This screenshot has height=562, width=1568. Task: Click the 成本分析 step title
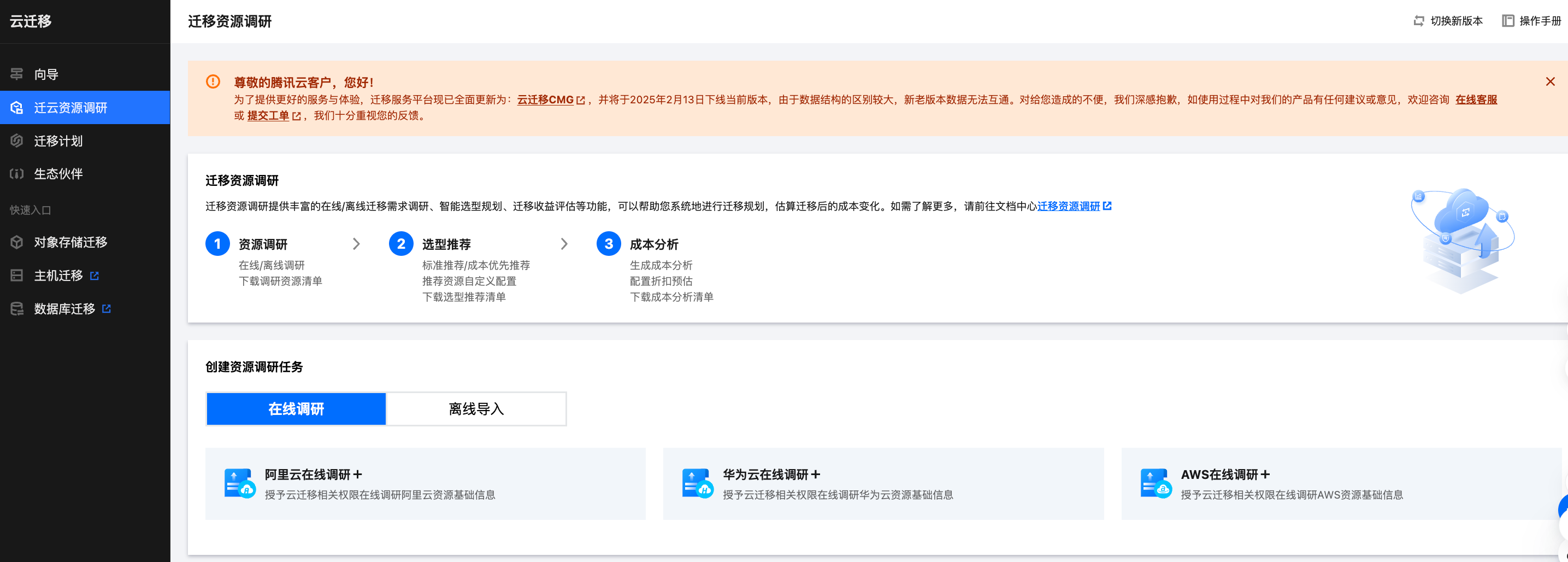tap(654, 244)
